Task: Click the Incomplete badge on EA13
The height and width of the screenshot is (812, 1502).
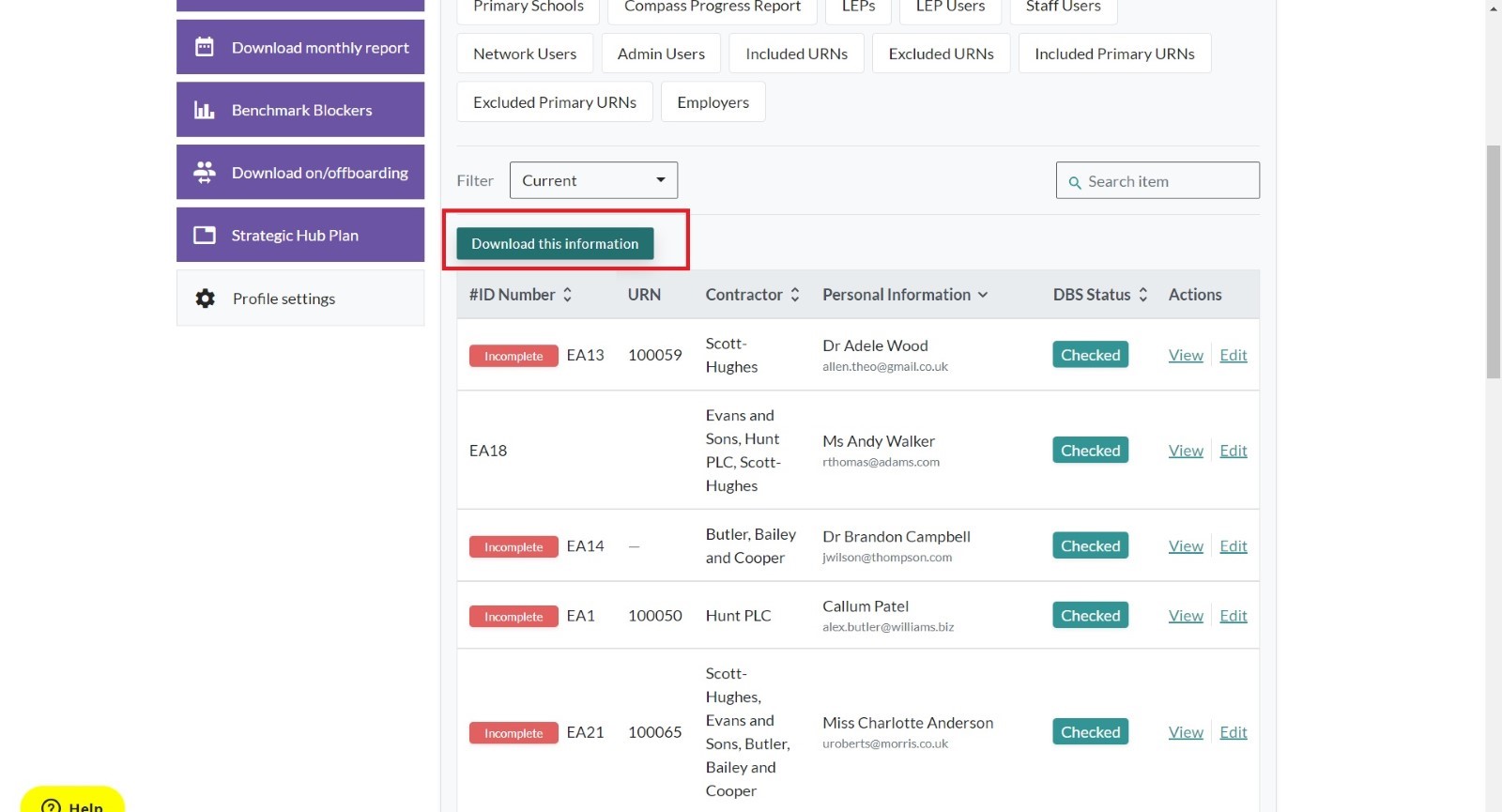Action: (513, 357)
